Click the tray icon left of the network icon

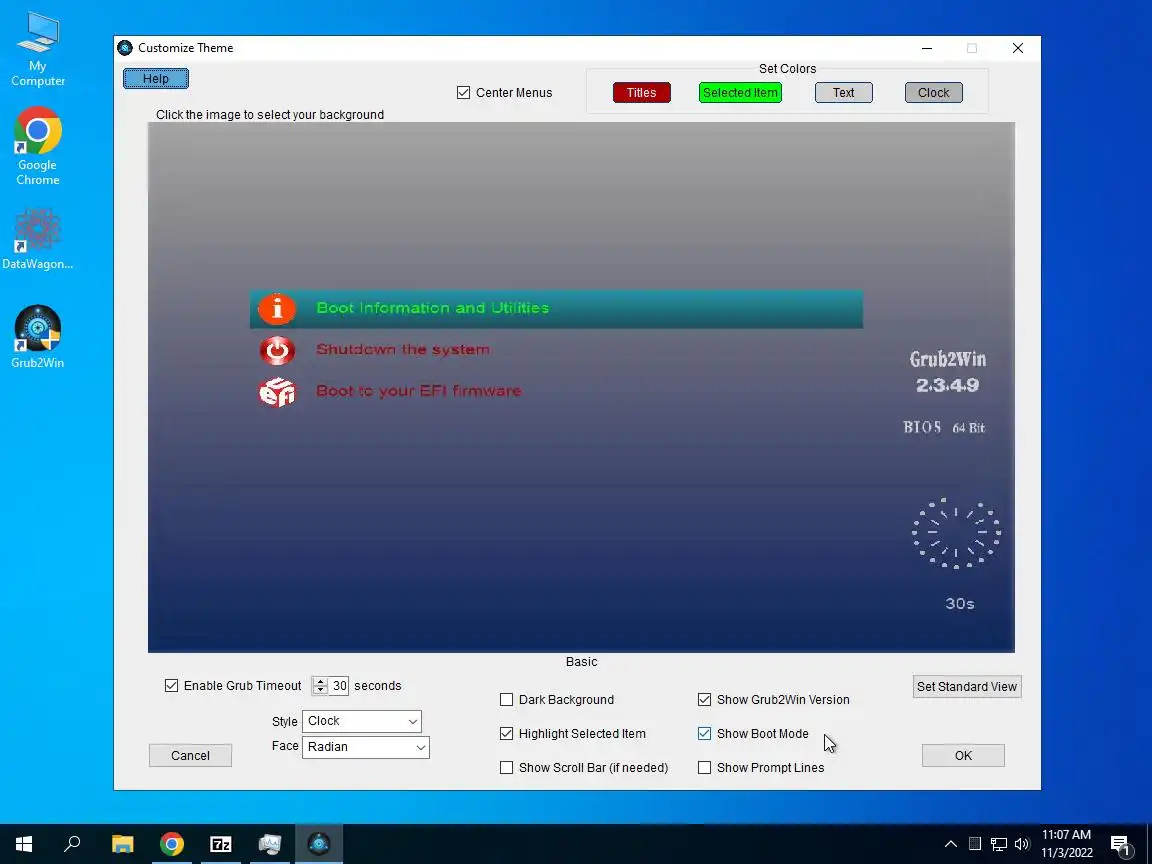point(975,843)
